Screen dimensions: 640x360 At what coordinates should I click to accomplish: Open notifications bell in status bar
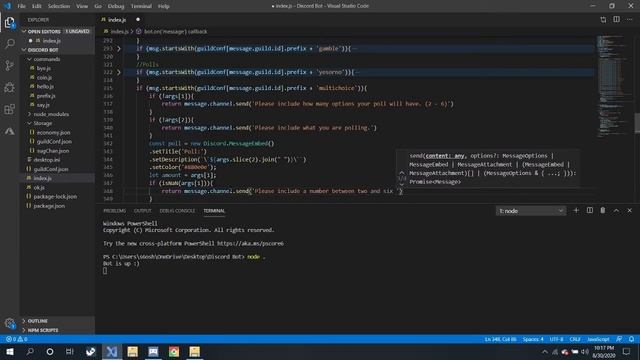click(631, 339)
